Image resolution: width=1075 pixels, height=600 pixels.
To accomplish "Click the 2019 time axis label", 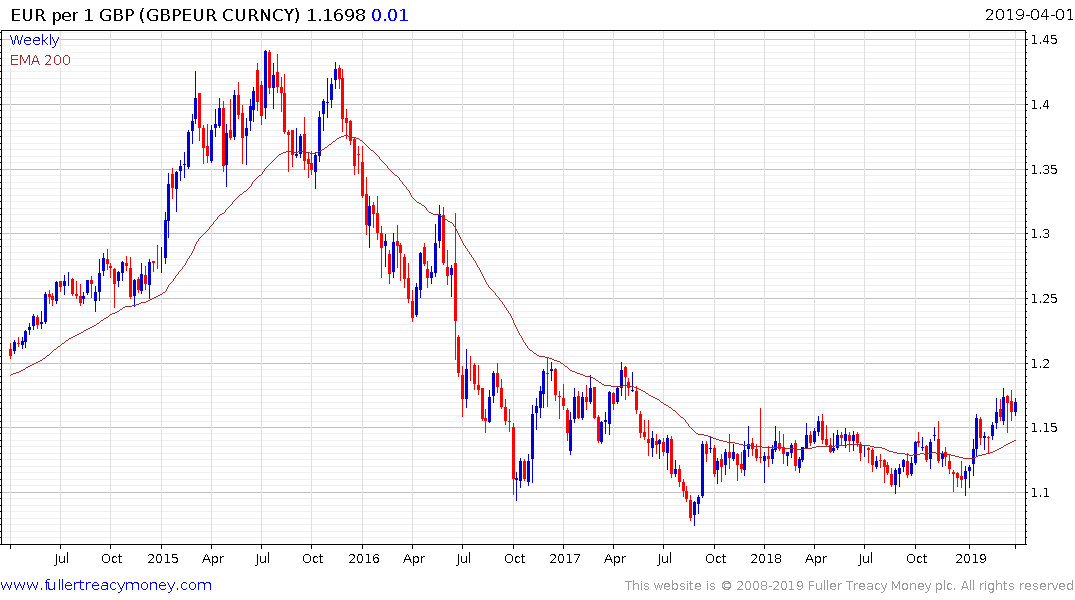I will coord(970,558).
